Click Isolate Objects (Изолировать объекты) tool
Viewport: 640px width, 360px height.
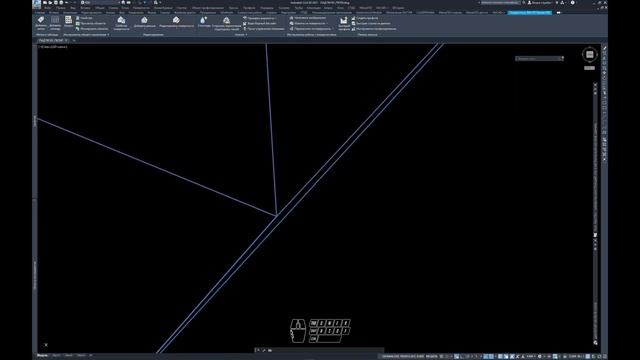(92, 29)
